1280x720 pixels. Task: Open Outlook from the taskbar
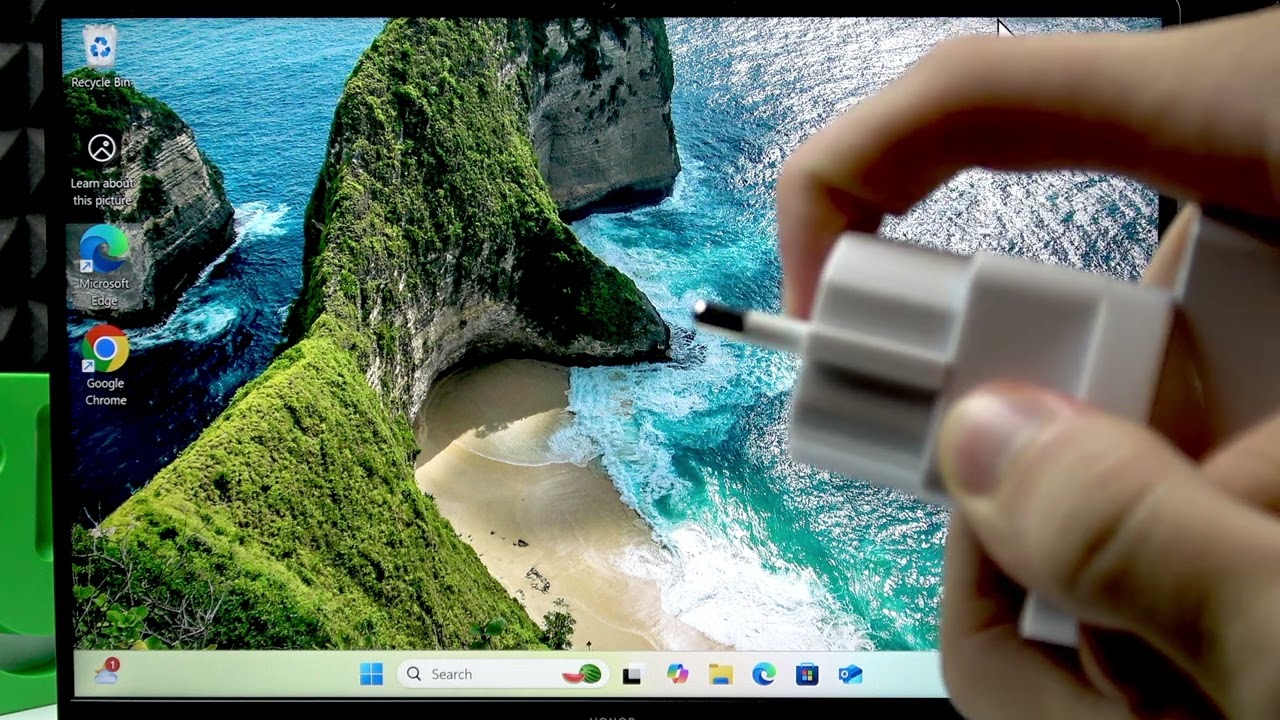850,674
